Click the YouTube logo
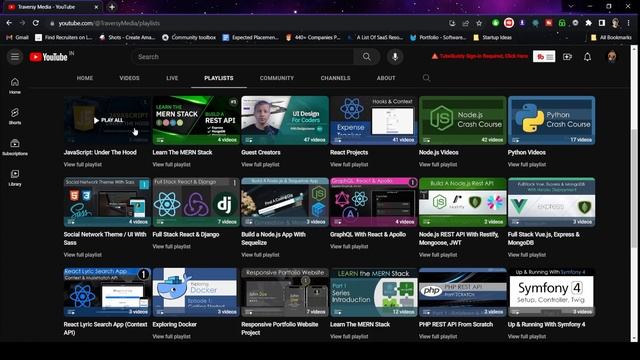The image size is (640, 360). [49, 57]
